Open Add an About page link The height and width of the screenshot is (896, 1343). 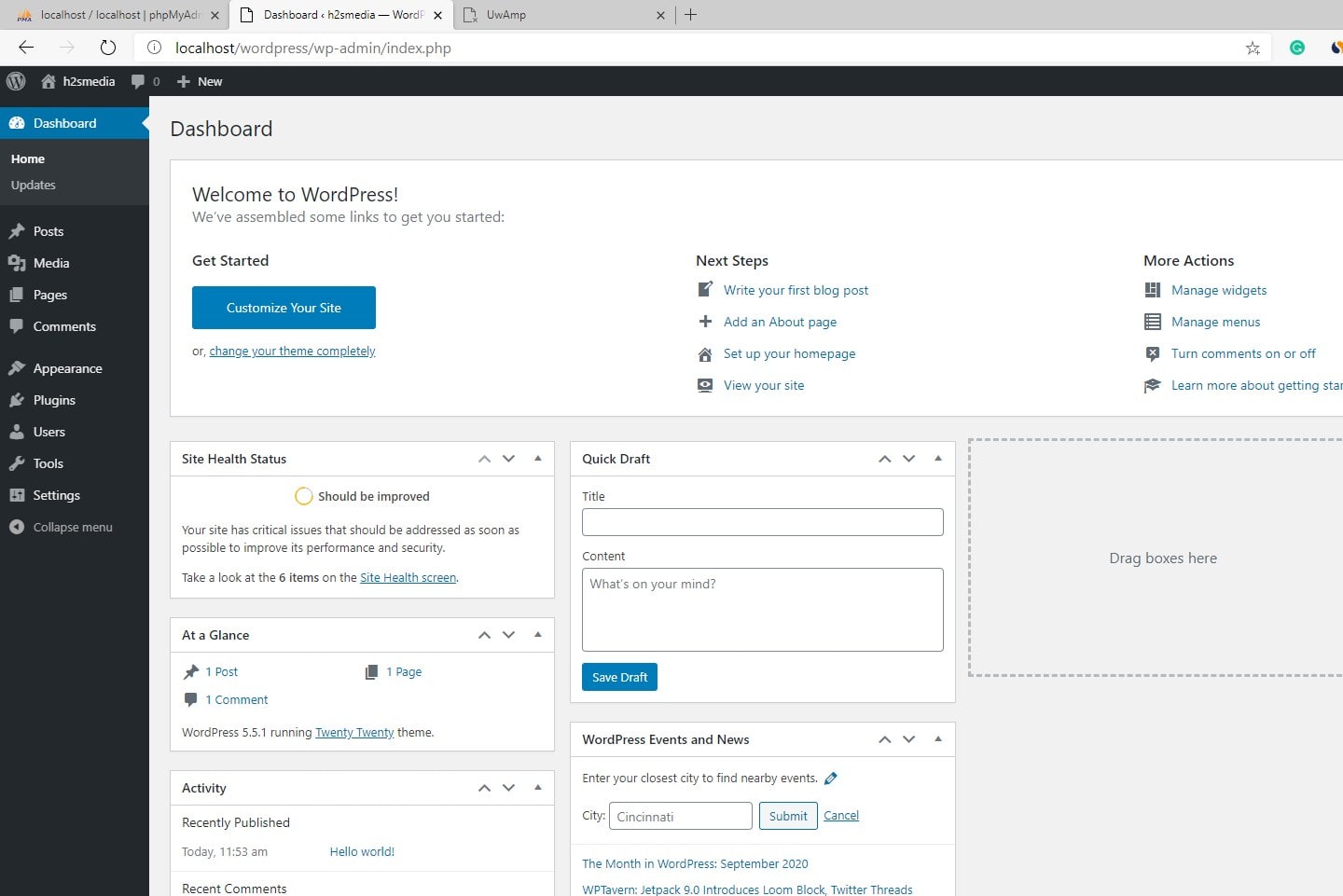tap(780, 322)
